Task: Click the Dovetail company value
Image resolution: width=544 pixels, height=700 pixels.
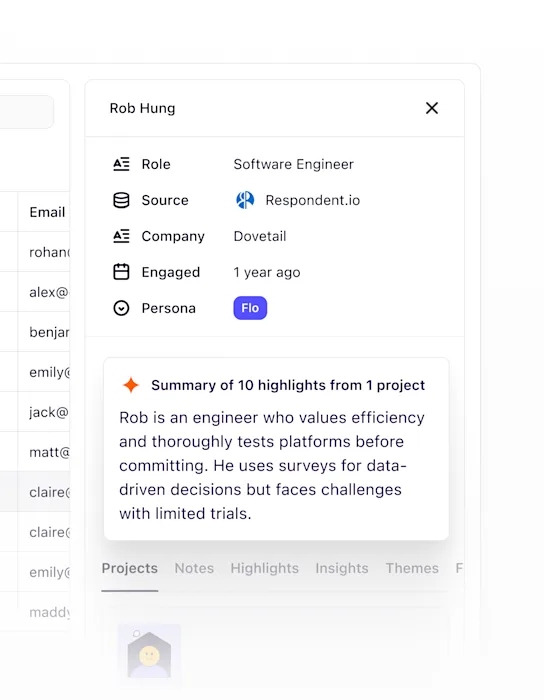Action: point(260,236)
